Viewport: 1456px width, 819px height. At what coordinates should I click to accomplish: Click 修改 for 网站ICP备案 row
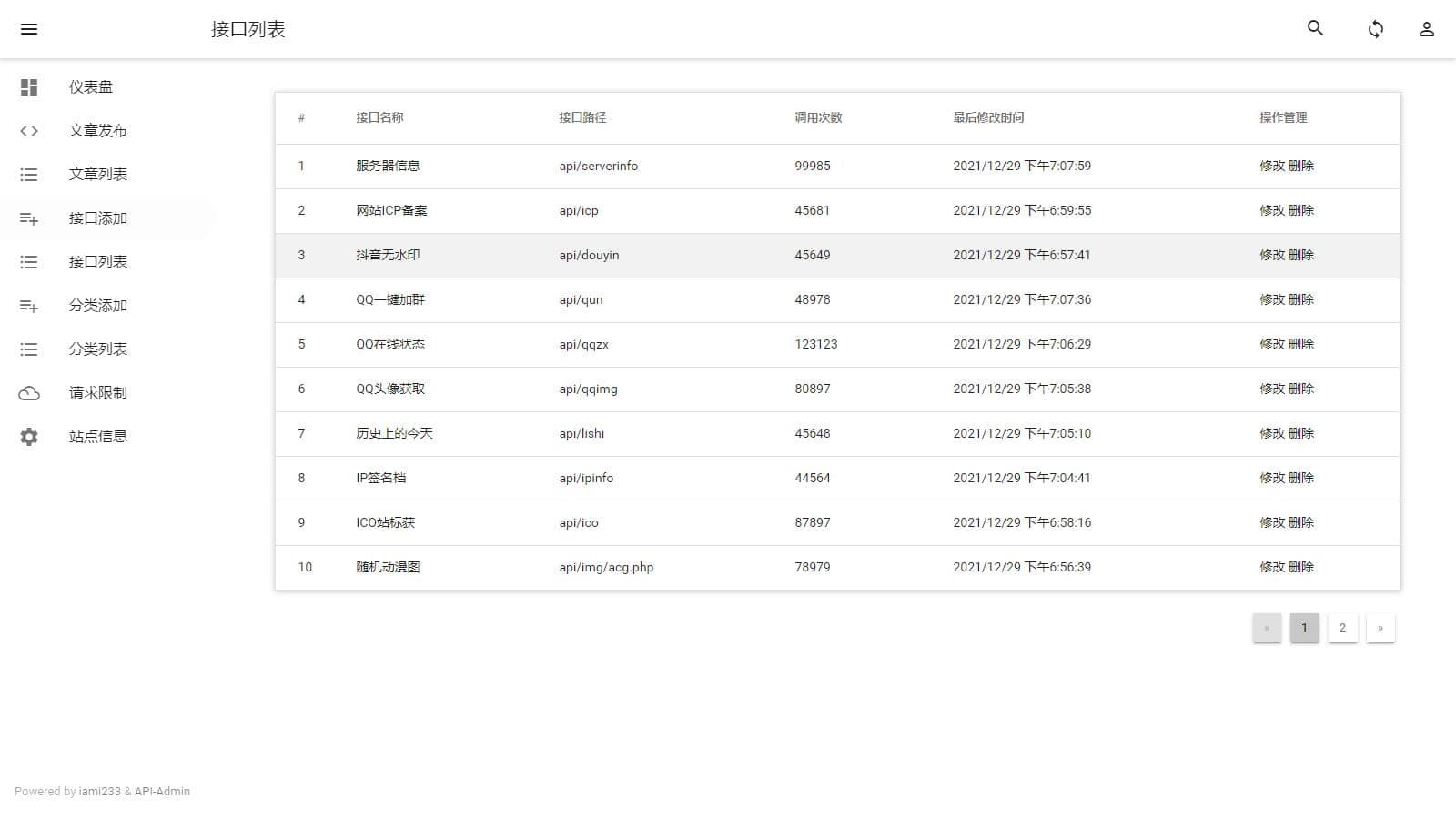tap(1272, 210)
